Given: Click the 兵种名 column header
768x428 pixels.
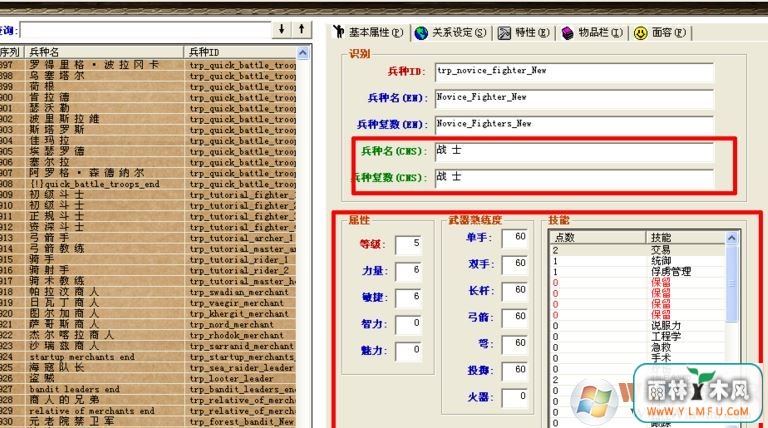Looking at the screenshot, I should 104,52.
